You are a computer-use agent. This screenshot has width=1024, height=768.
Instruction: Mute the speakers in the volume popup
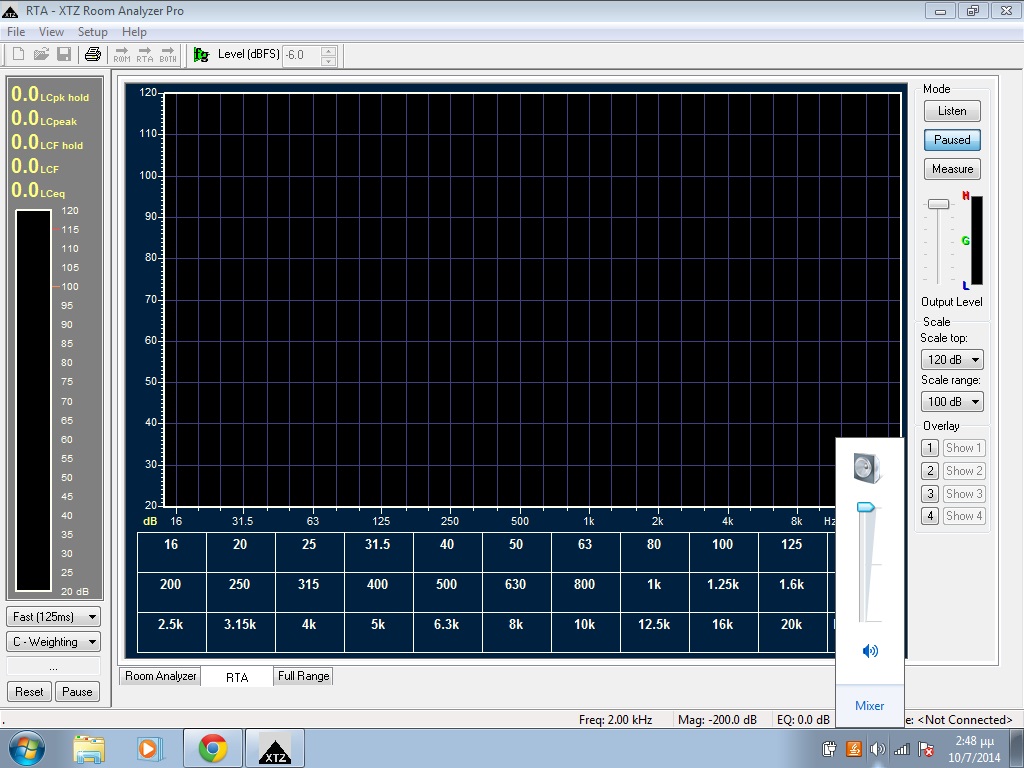870,651
